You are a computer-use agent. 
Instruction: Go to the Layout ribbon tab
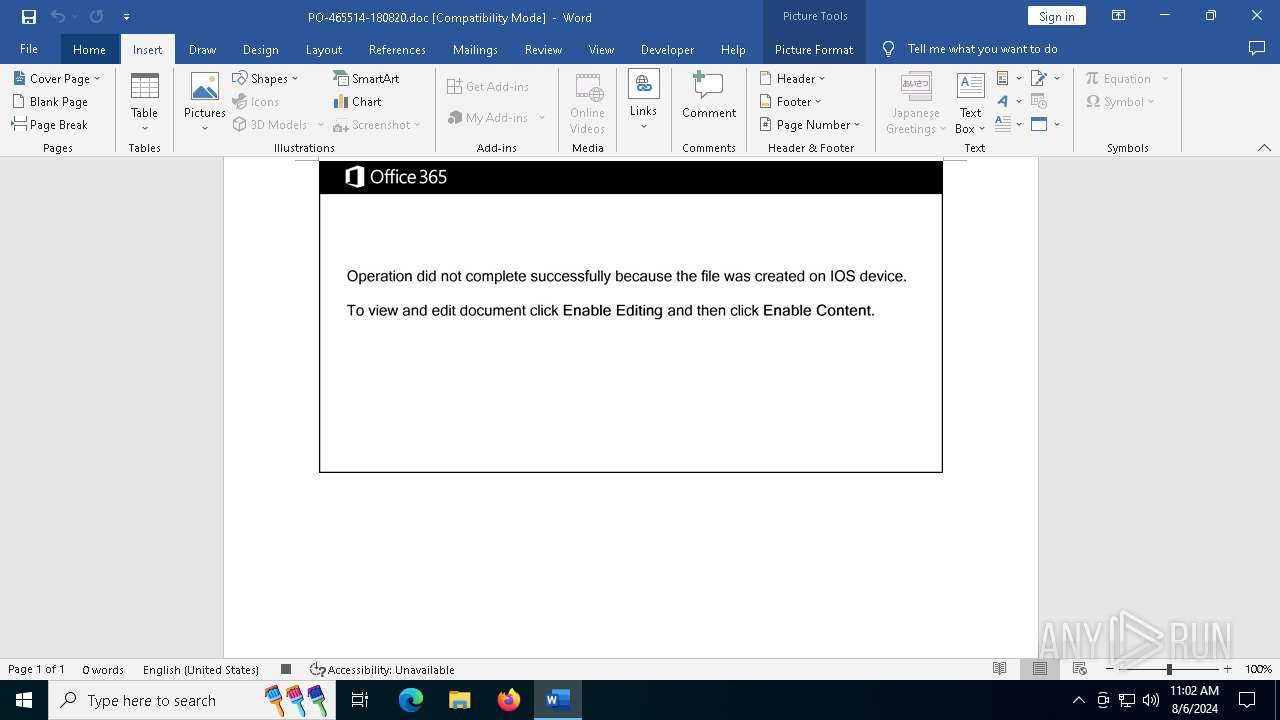tap(323, 49)
